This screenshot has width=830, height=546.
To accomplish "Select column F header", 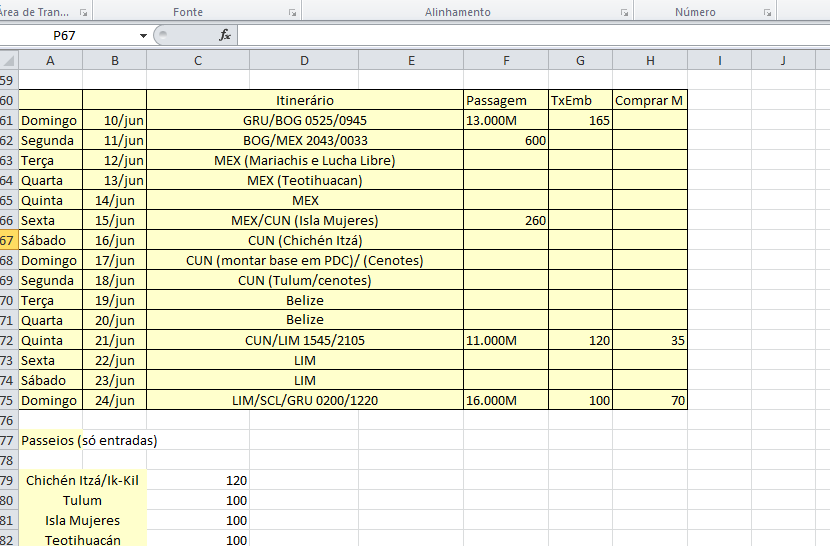I will pyautogui.click(x=506, y=61).
